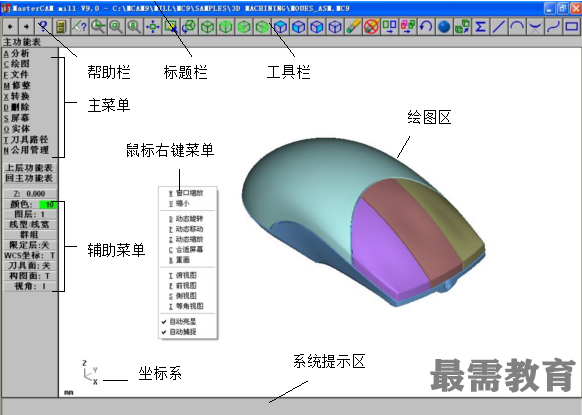Select the delete pencil-eraser icon
The width and height of the screenshot is (582, 415).
click(353, 27)
